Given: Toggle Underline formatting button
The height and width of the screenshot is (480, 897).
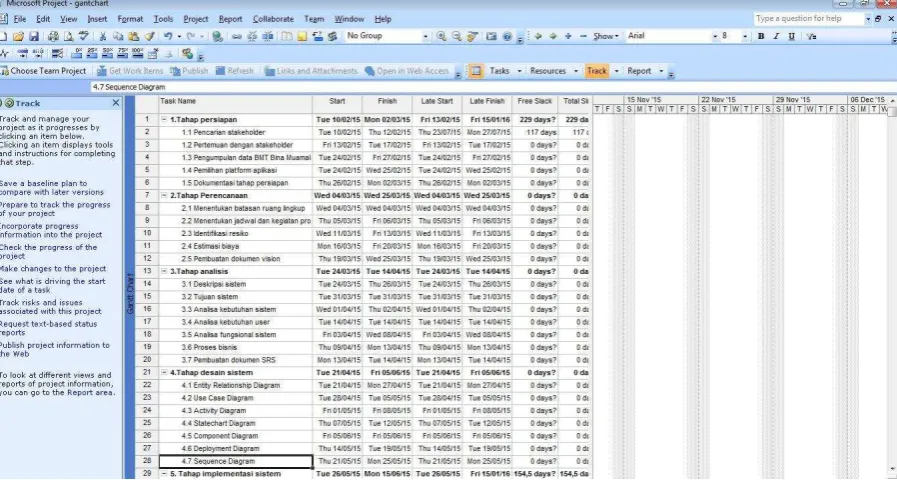Looking at the screenshot, I should [792, 36].
